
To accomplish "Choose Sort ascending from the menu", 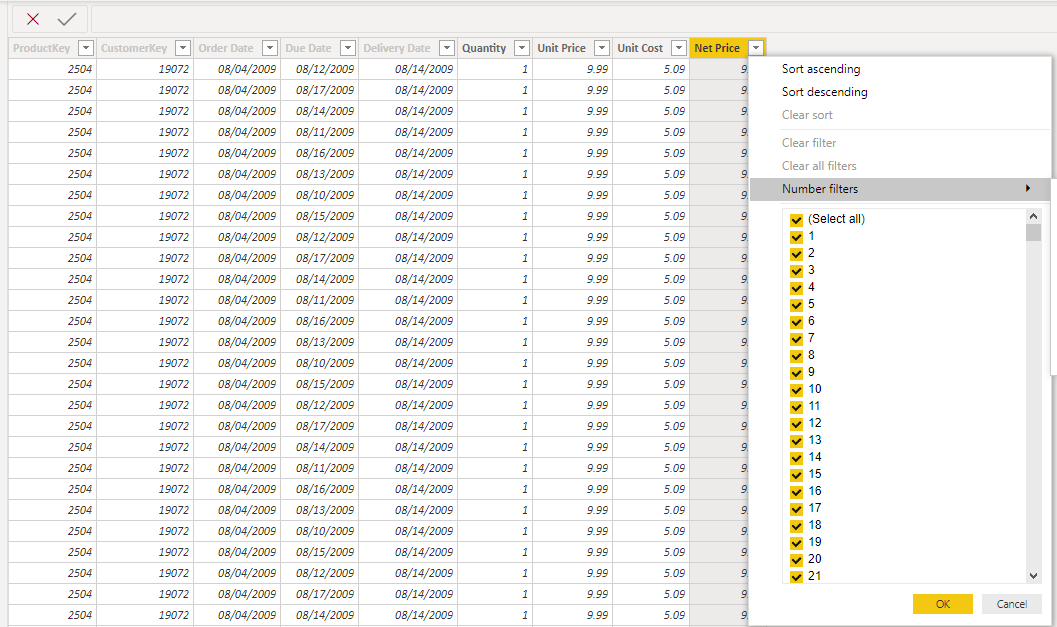I will (820, 69).
